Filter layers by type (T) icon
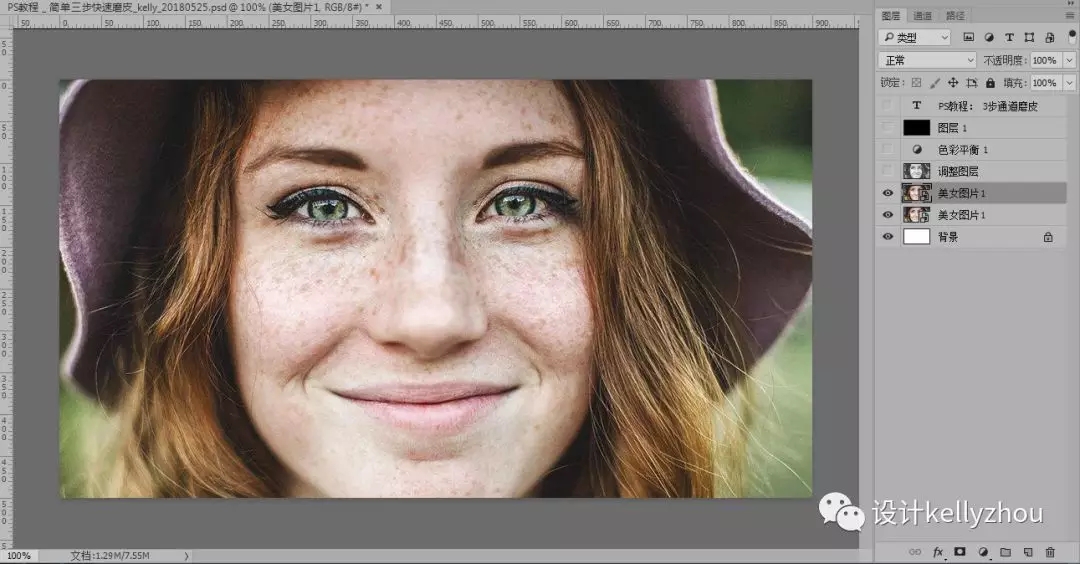1080x564 pixels. [1009, 37]
